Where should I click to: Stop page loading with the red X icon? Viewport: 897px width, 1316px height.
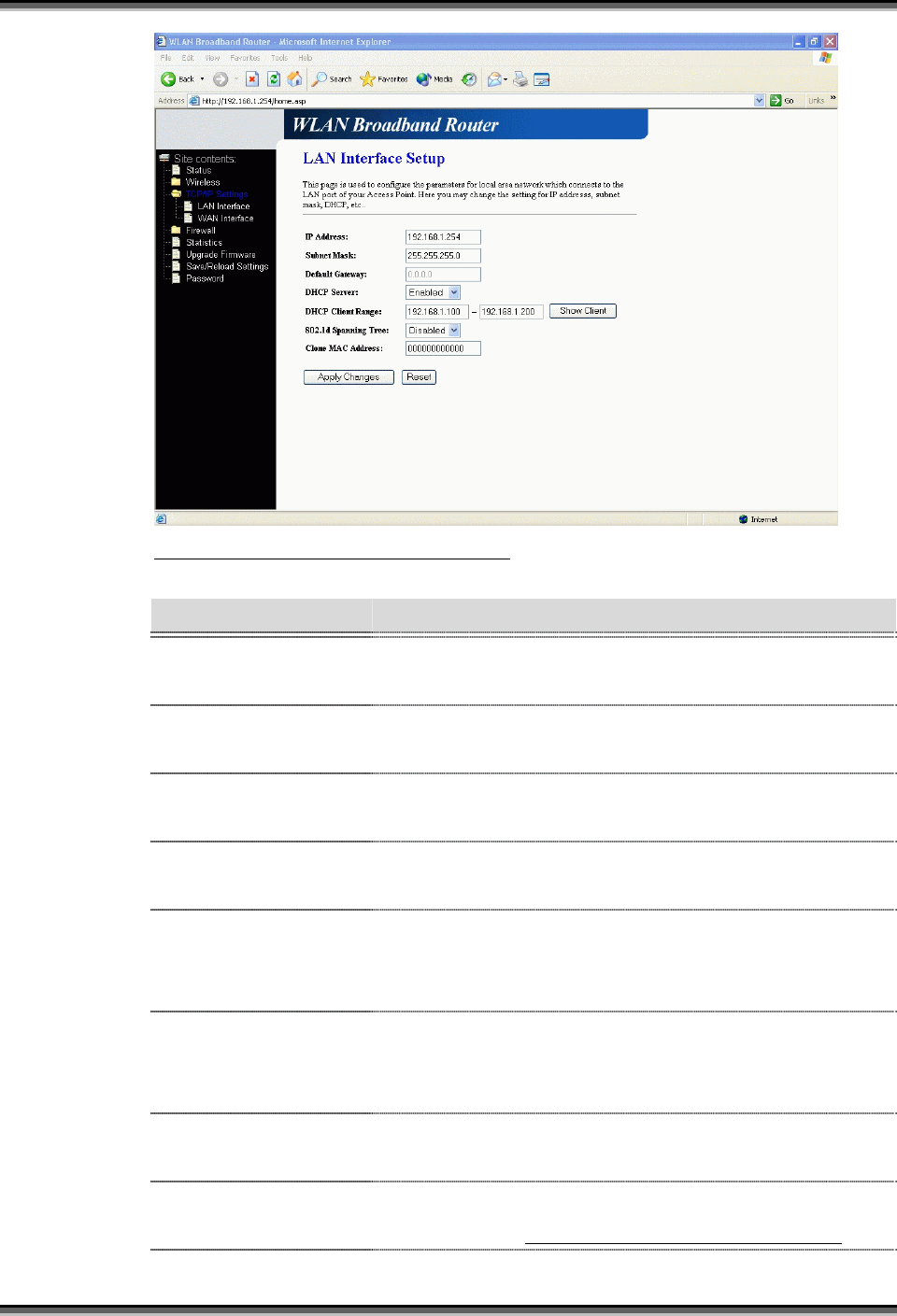[x=252, y=79]
